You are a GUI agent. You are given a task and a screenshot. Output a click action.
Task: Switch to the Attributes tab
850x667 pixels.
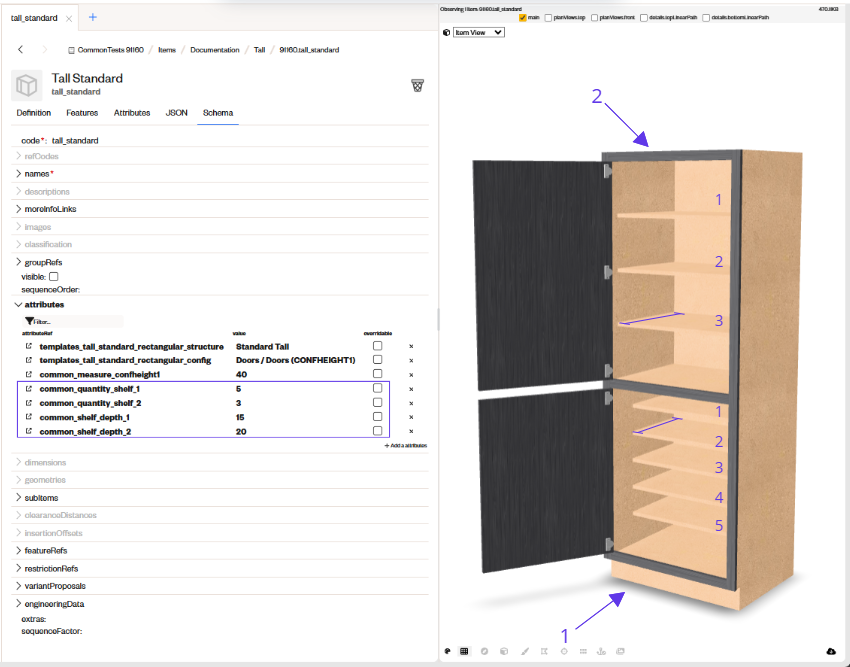132,113
